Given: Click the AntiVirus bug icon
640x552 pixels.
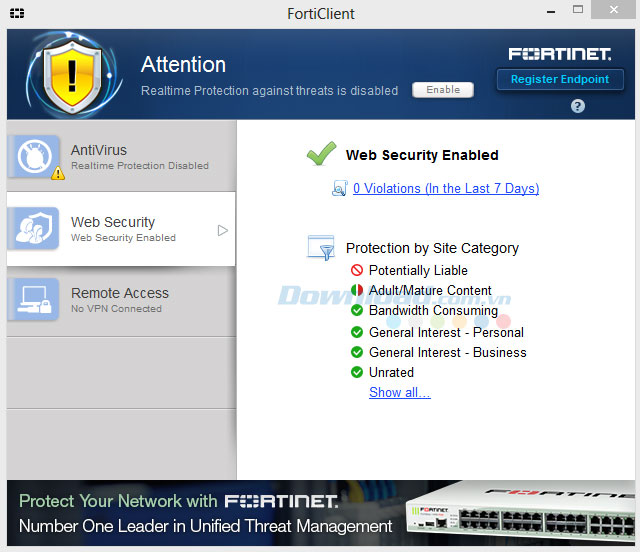Looking at the screenshot, I should pyautogui.click(x=34, y=156).
